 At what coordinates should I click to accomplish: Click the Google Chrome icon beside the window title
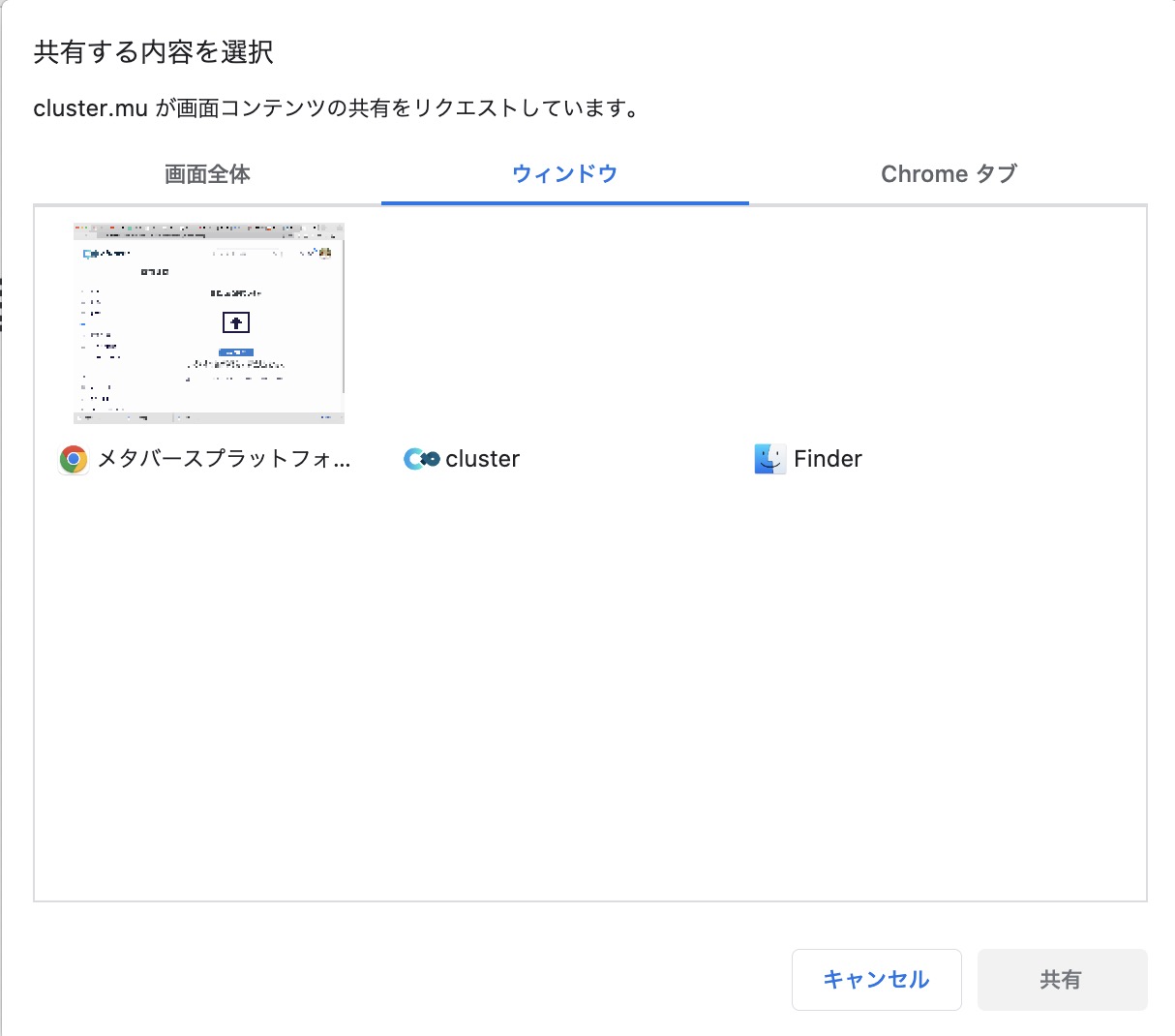pyautogui.click(x=73, y=459)
